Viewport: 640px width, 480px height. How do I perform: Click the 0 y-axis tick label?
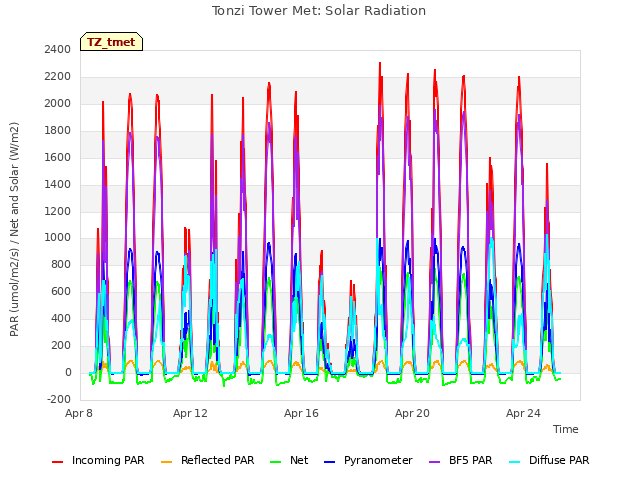click(x=68, y=373)
